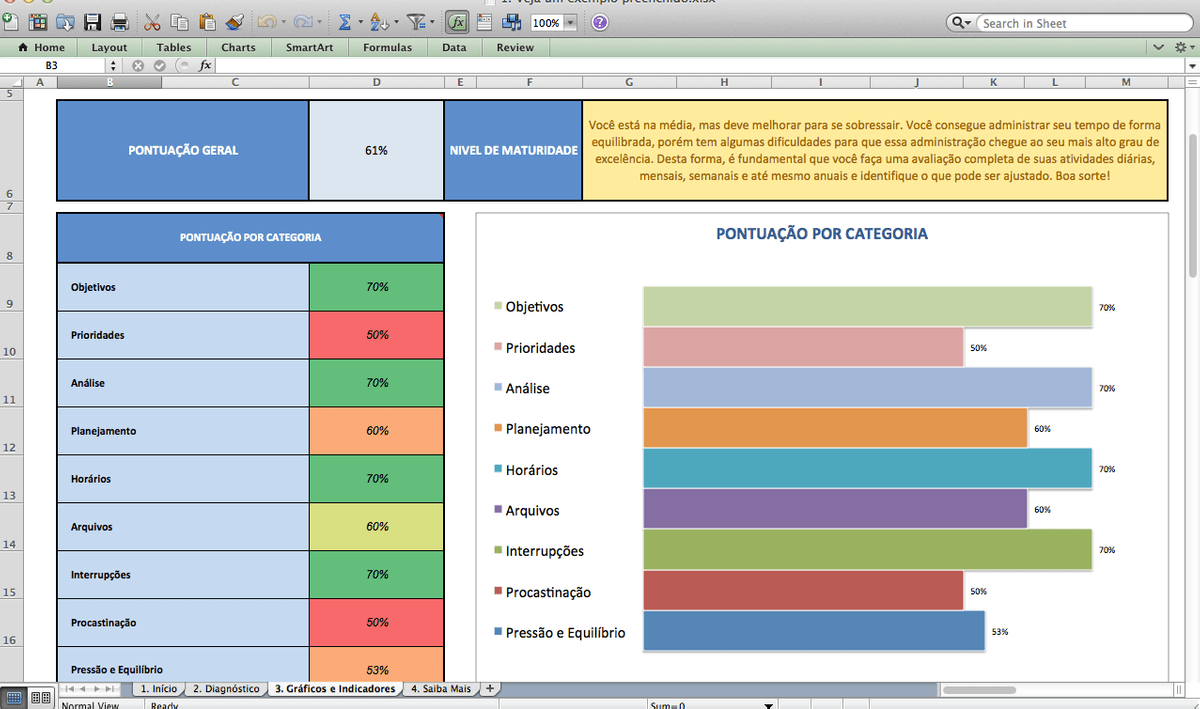Click the Name Box showing B3
The width and height of the screenshot is (1200, 709).
pos(52,65)
